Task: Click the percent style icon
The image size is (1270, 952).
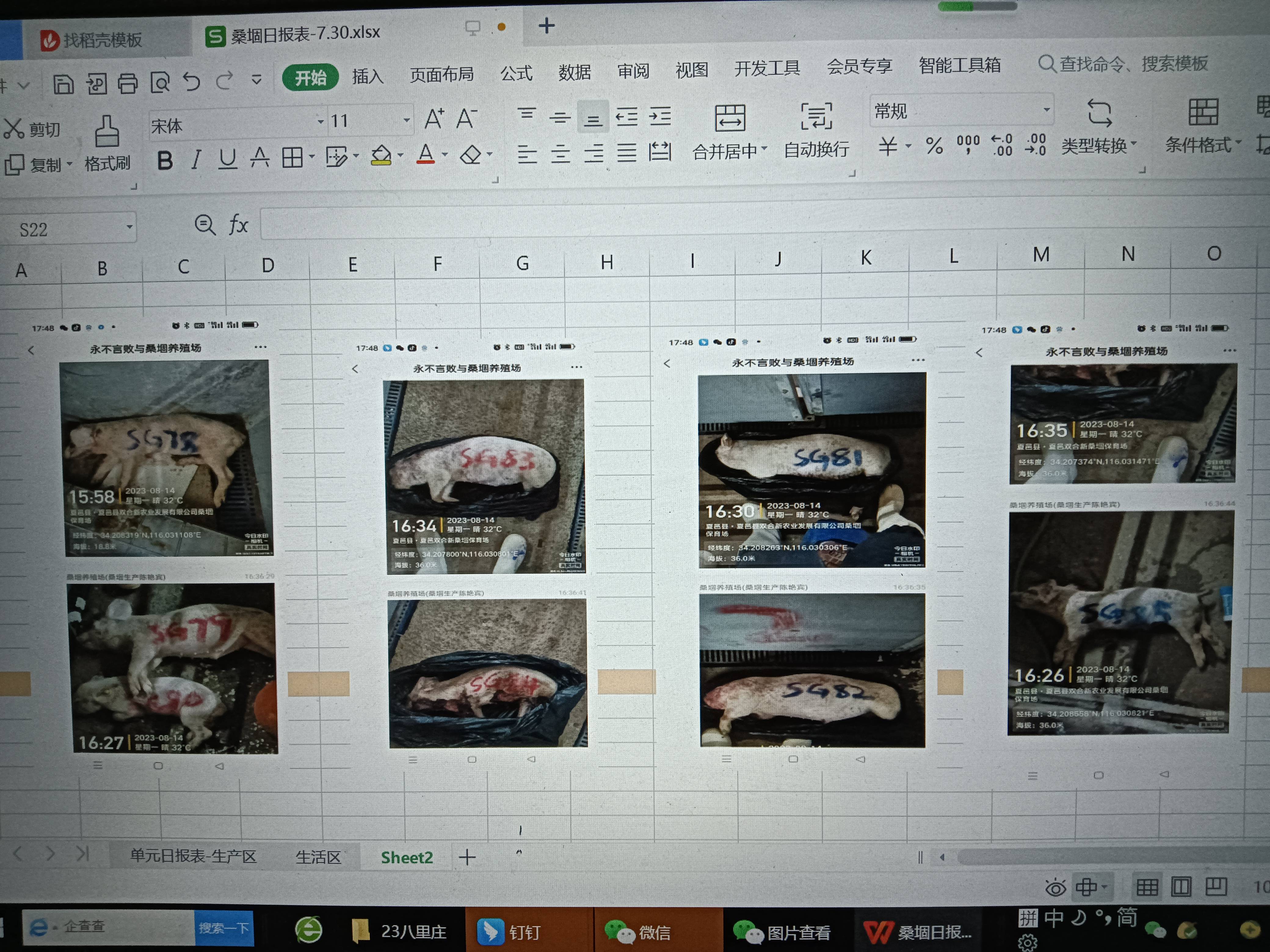Action: pos(934,146)
